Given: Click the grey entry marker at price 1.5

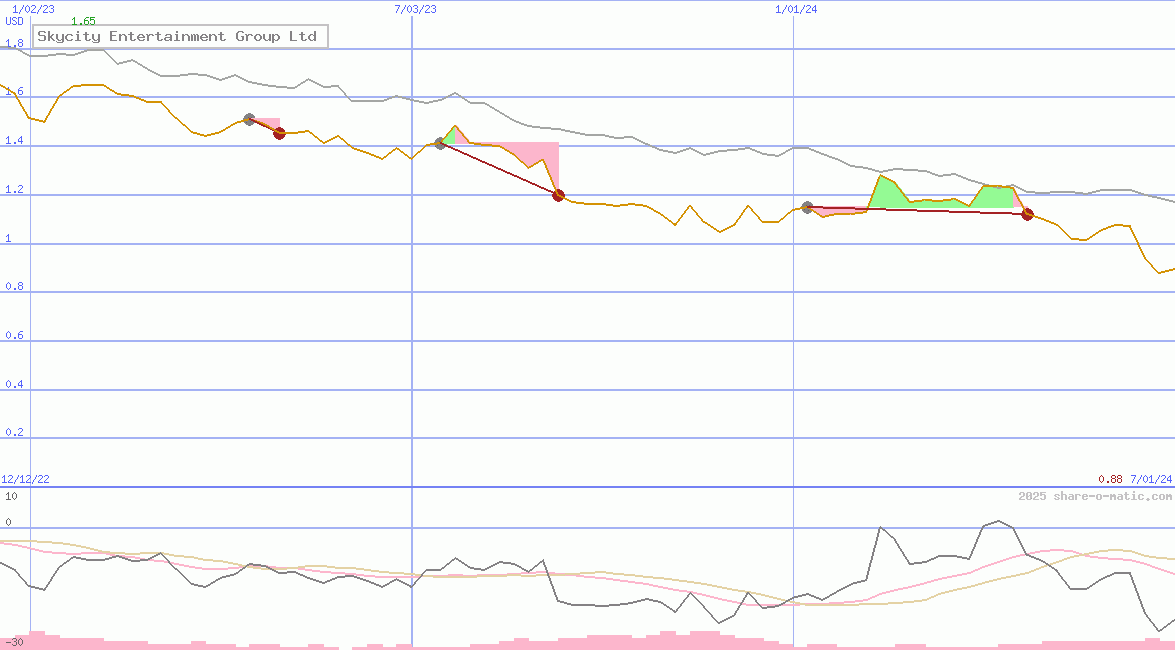Looking at the screenshot, I should coord(249,120).
